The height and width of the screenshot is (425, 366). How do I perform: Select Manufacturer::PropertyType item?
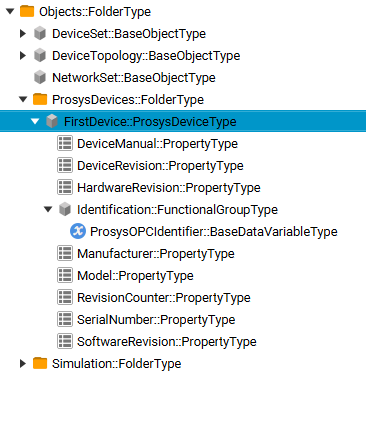pyautogui.click(x=156, y=254)
